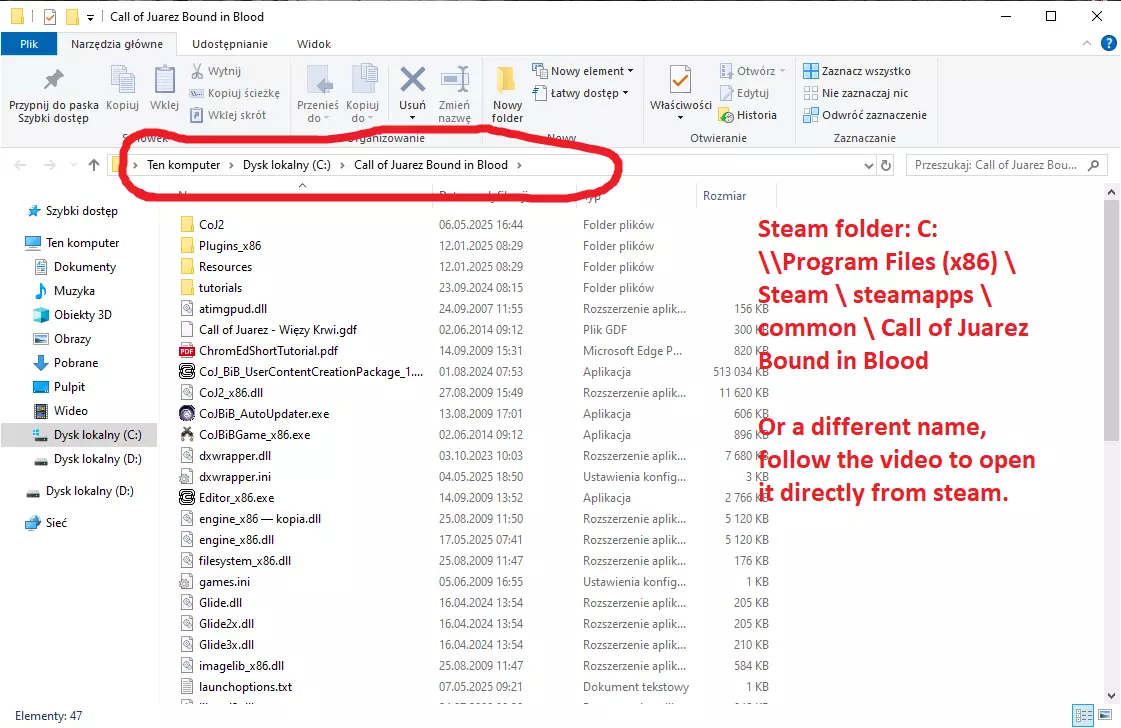The width and height of the screenshot is (1121, 728).
Task: Click Kopiuj ścieżkę option
Action: (234, 93)
